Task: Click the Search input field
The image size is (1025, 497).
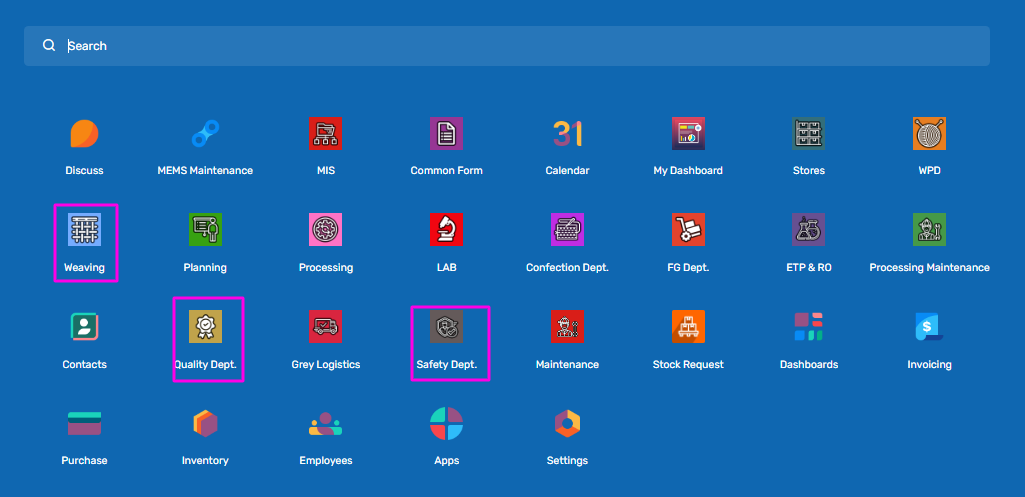Action: coord(520,46)
